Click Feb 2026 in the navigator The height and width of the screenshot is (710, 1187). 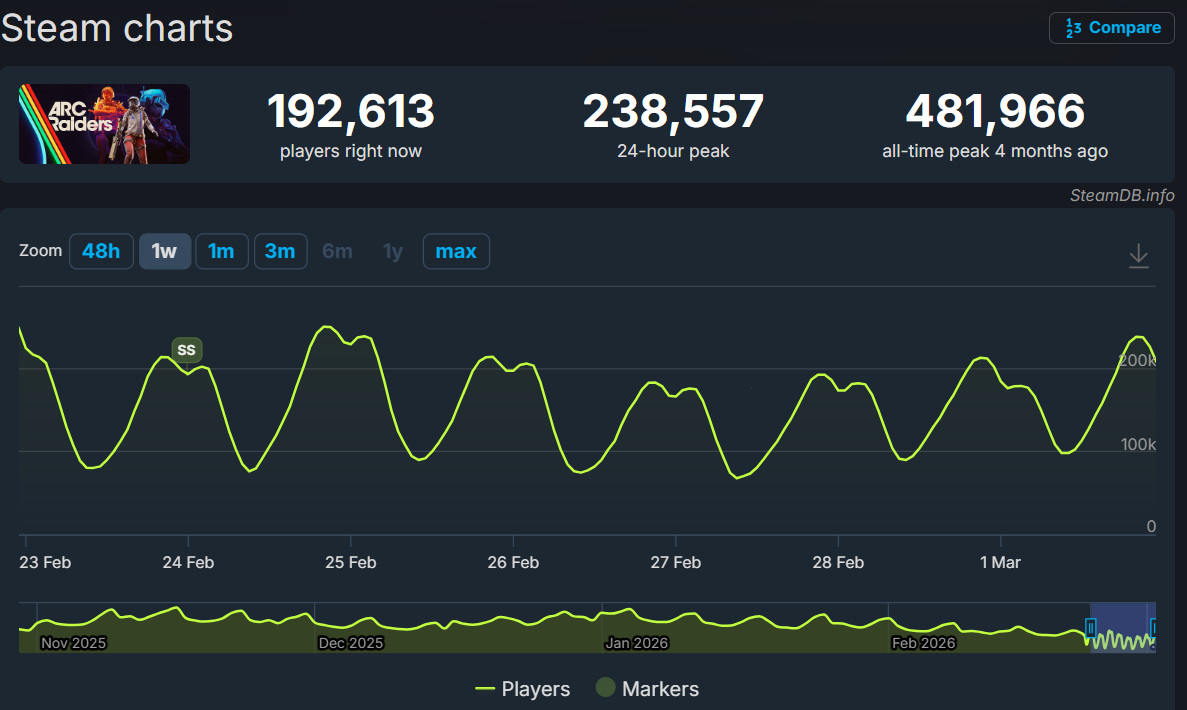coord(924,643)
